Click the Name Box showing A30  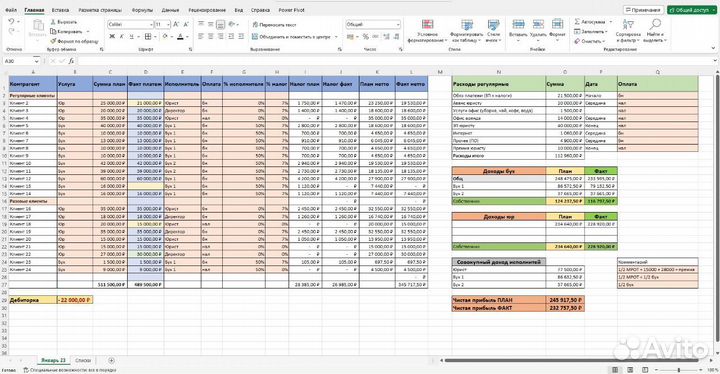click(22, 61)
